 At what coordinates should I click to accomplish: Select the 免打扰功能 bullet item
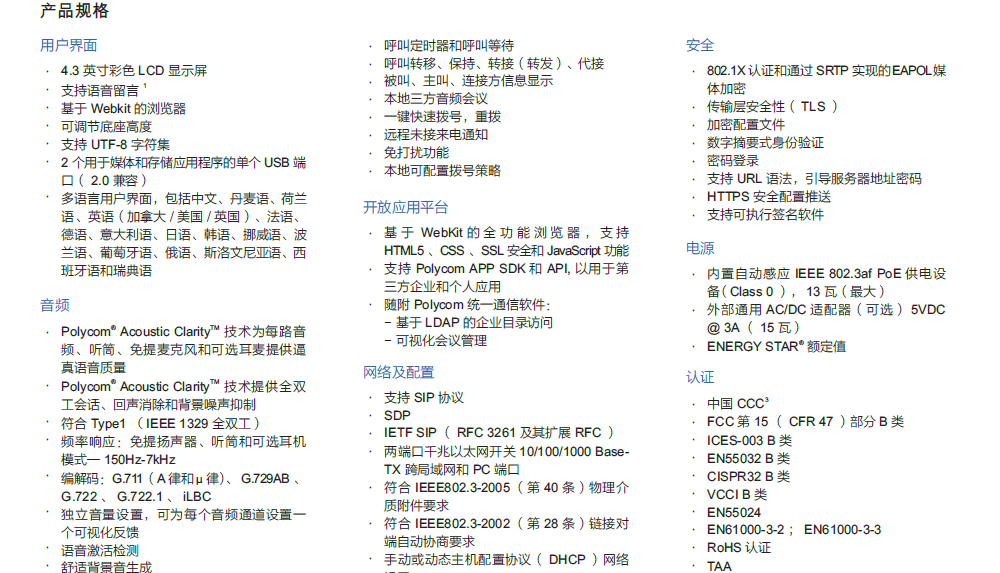pyautogui.click(x=416, y=153)
